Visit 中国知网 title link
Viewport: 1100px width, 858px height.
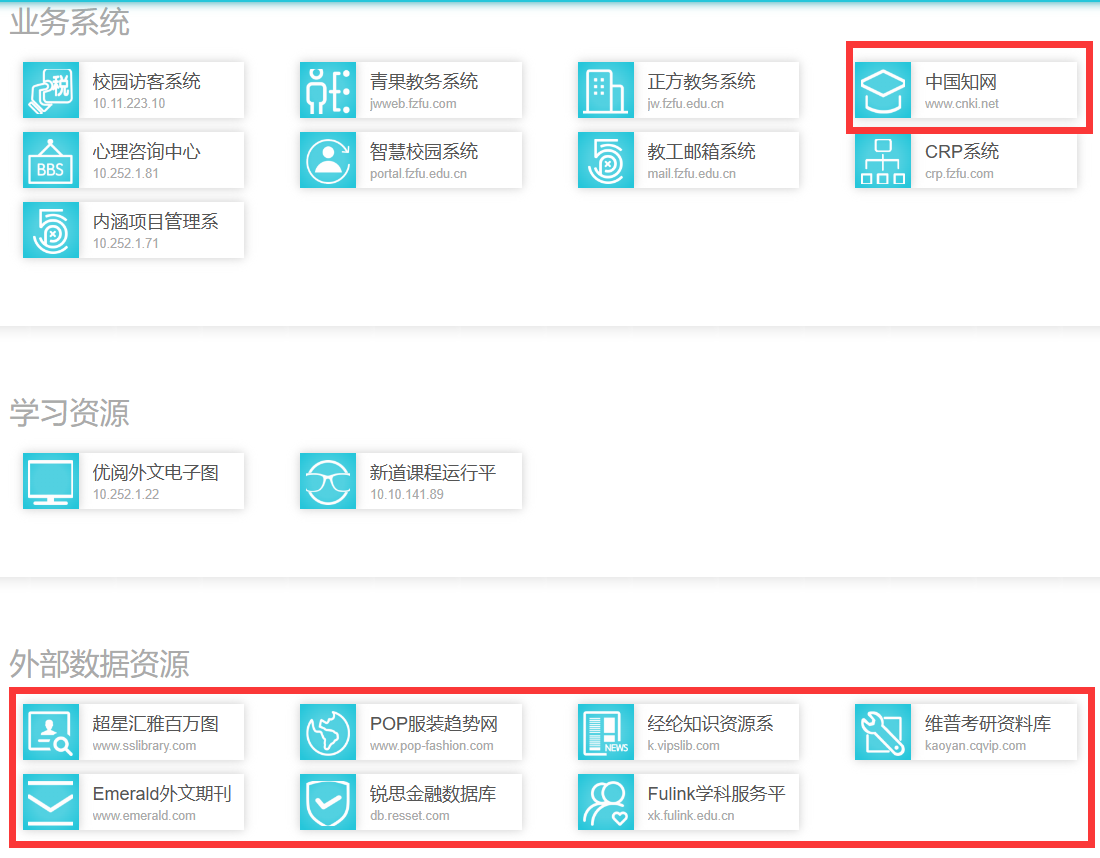tap(961, 82)
